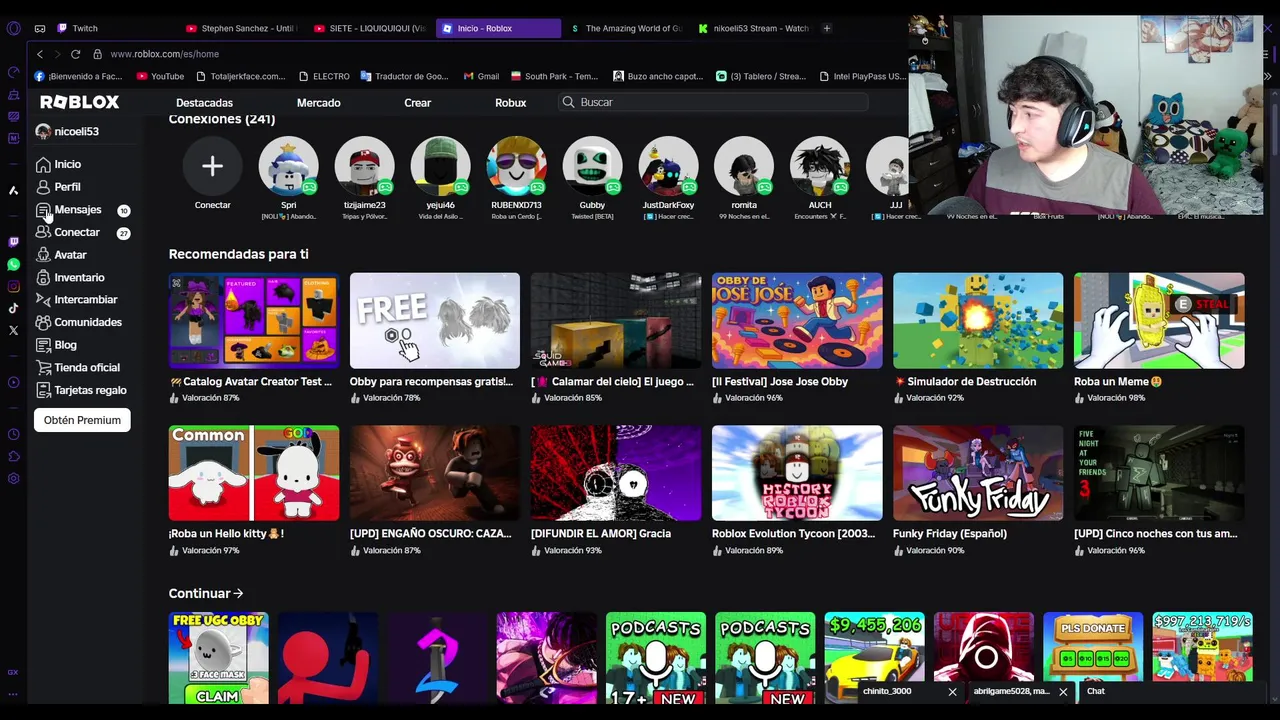Open the Traductor de Google bookmark
Viewport: 1280px width, 720px height.
tap(405, 76)
